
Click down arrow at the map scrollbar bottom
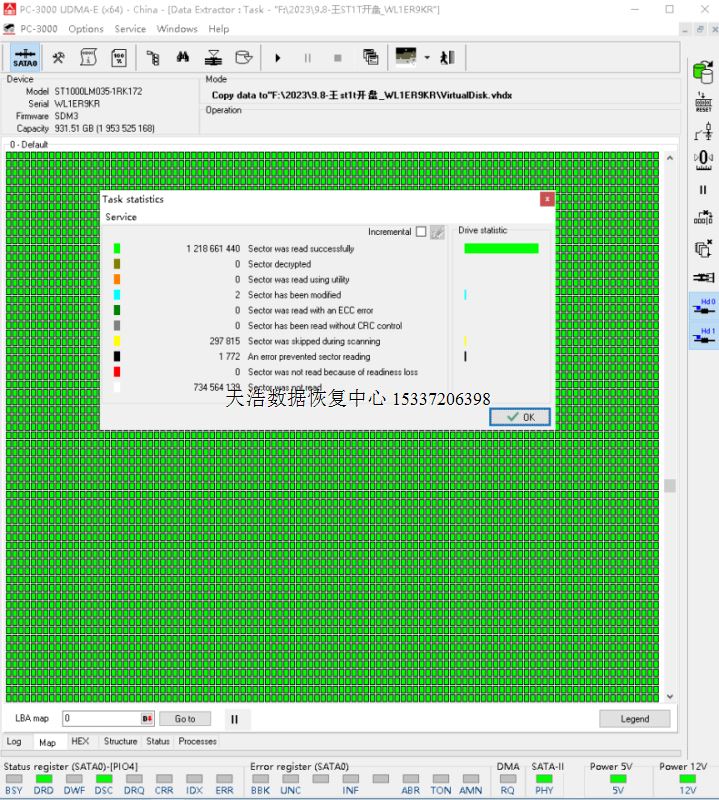coord(669,697)
